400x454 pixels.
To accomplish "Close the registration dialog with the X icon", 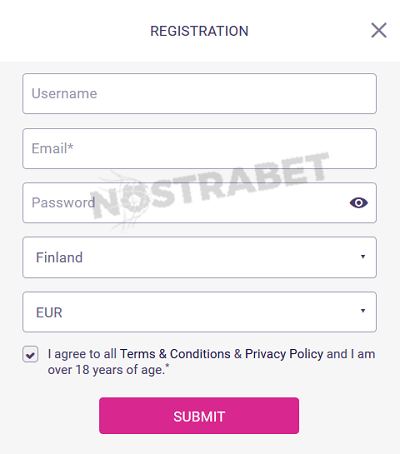I will coord(379,30).
